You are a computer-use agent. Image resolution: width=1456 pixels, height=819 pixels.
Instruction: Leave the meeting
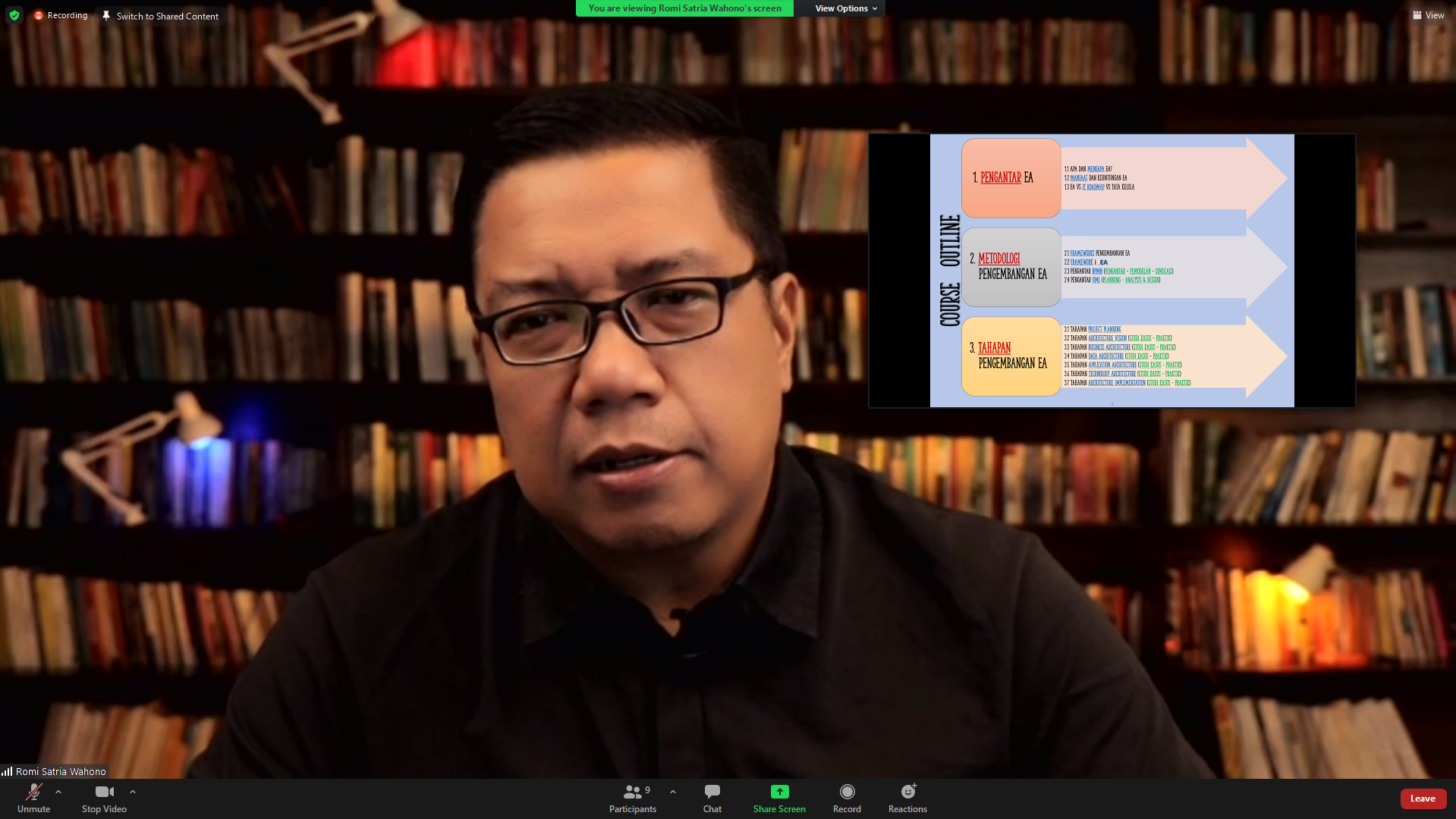[1423, 799]
